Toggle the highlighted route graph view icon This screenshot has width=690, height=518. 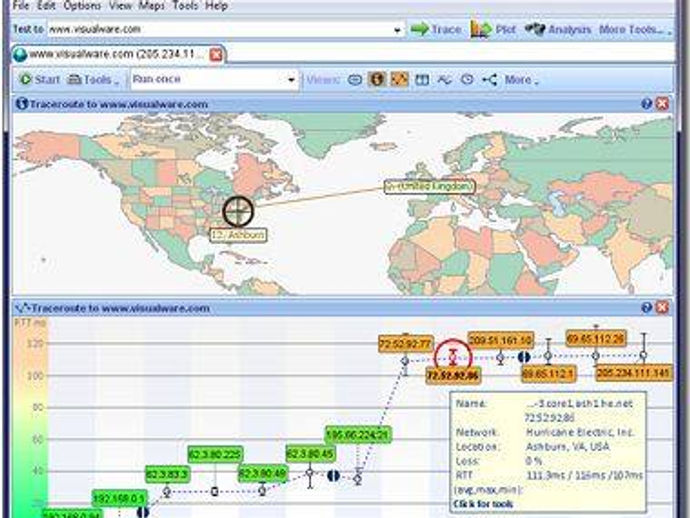pyautogui.click(x=400, y=79)
